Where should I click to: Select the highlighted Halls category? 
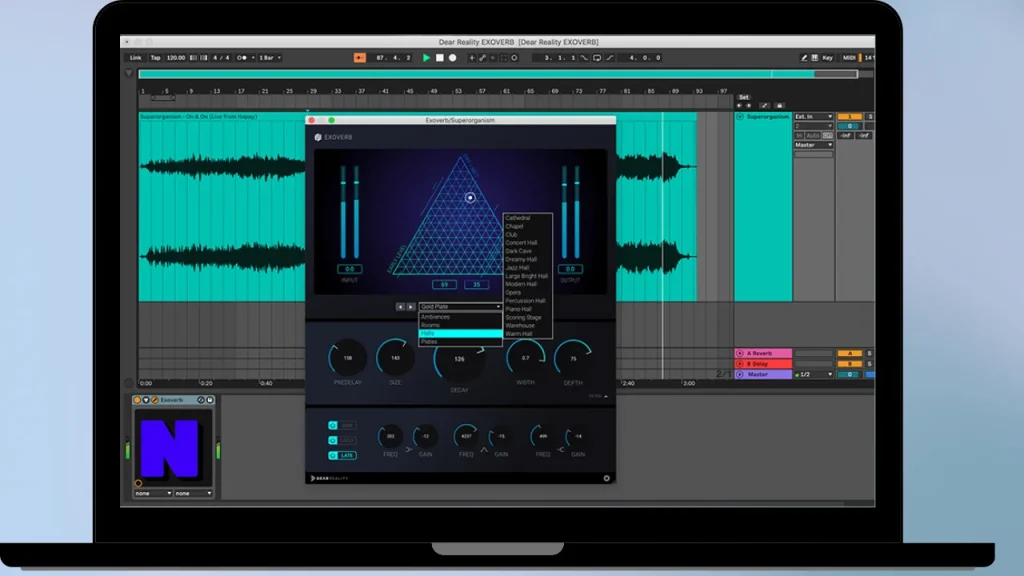coord(460,333)
